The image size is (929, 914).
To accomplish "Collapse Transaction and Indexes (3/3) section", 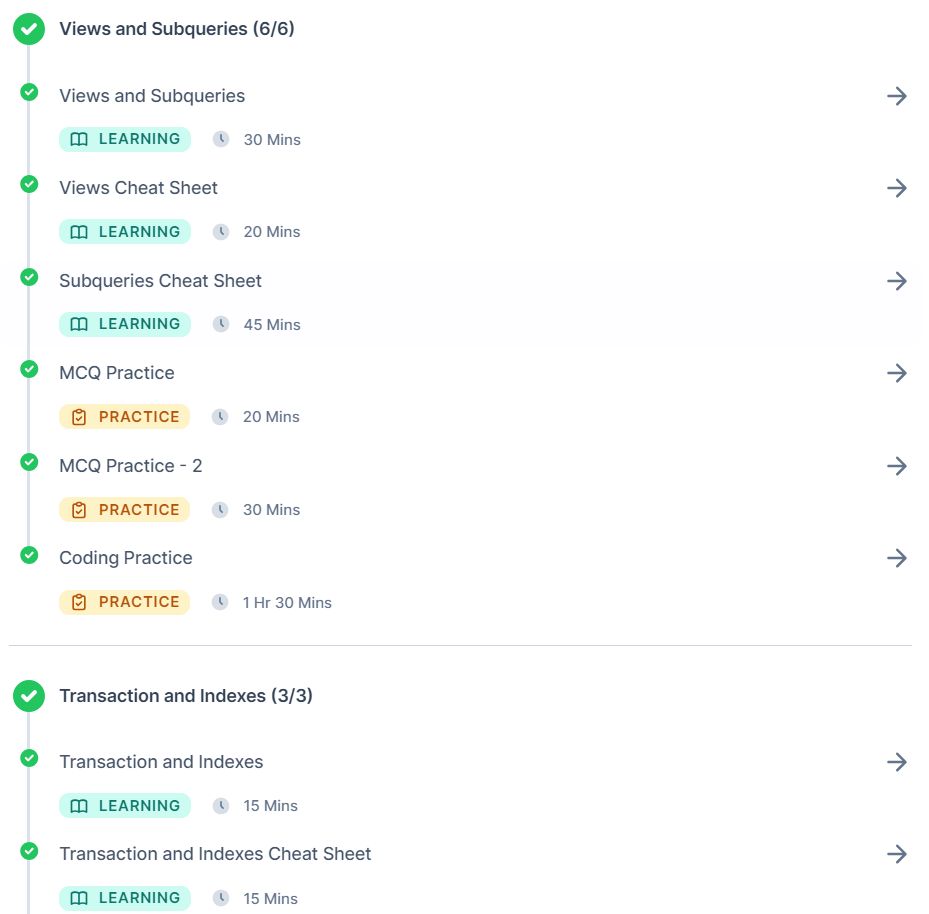I will pyautogui.click(x=185, y=695).
